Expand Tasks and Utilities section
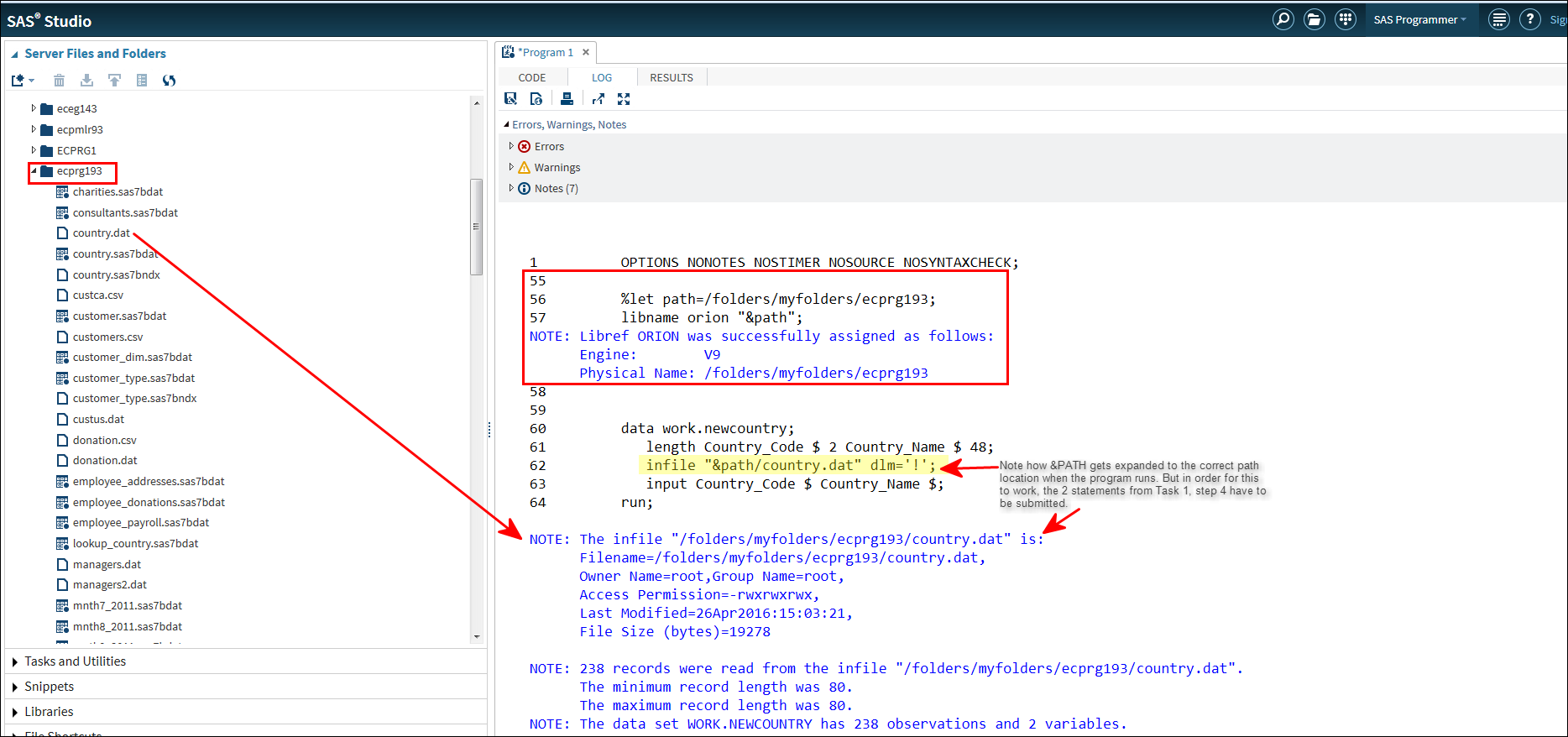Image resolution: width=1568 pixels, height=737 pixels. (15, 662)
